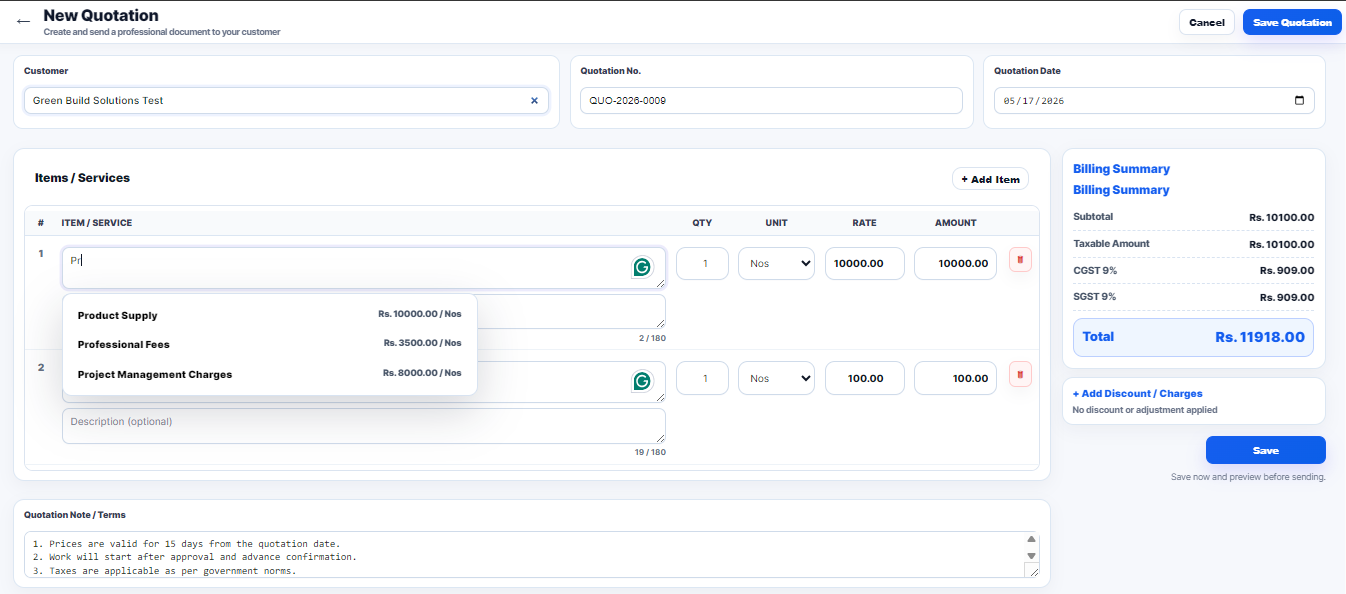1346x594 pixels.
Task: Click the Quotation Date input field
Action: [x=1154, y=101]
